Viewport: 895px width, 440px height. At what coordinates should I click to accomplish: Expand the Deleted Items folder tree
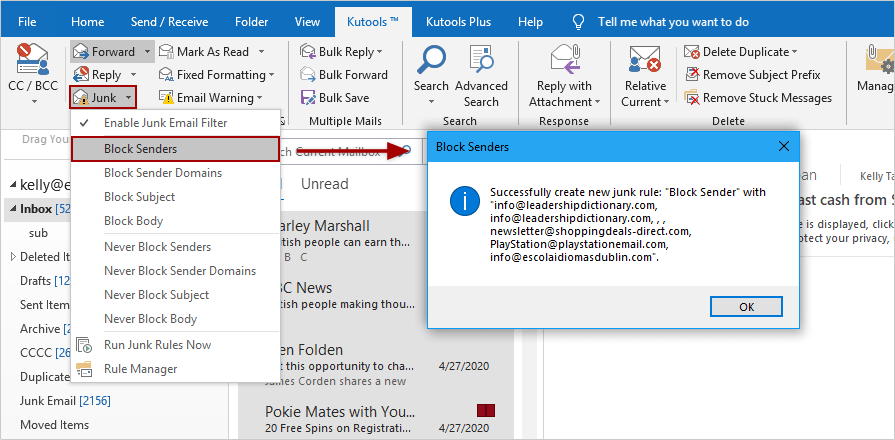click(x=14, y=257)
